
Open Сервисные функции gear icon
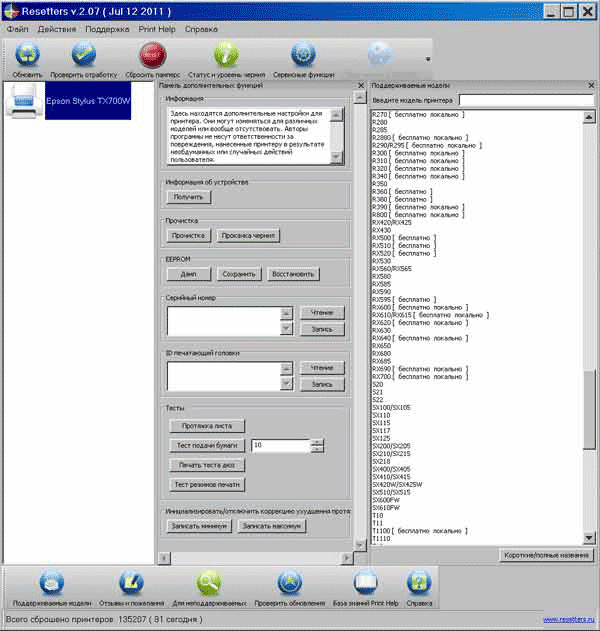303,55
